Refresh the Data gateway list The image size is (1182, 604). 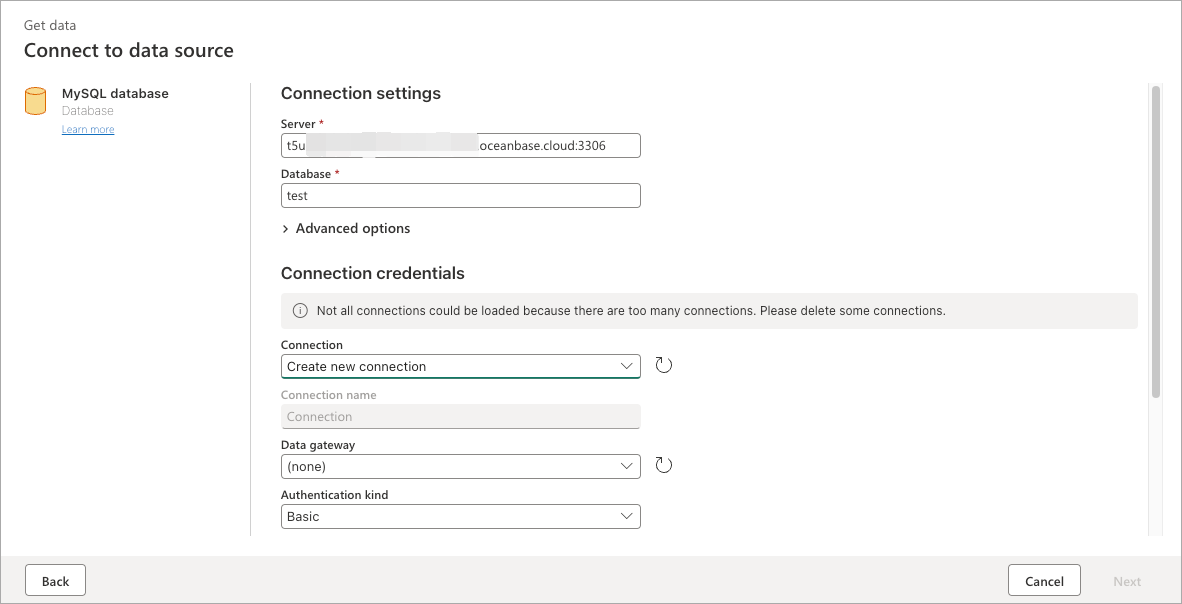663,465
